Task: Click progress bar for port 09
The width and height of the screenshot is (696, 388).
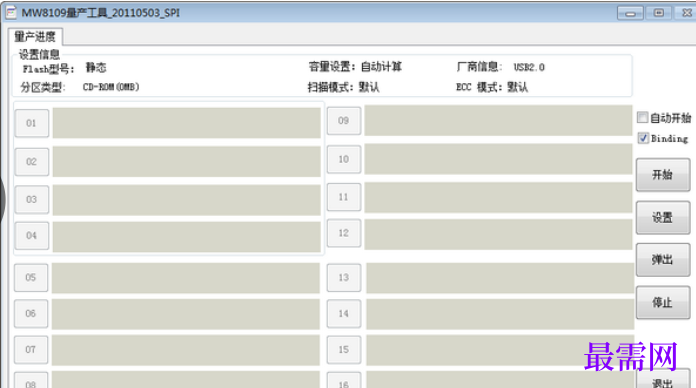Action: tap(498, 120)
